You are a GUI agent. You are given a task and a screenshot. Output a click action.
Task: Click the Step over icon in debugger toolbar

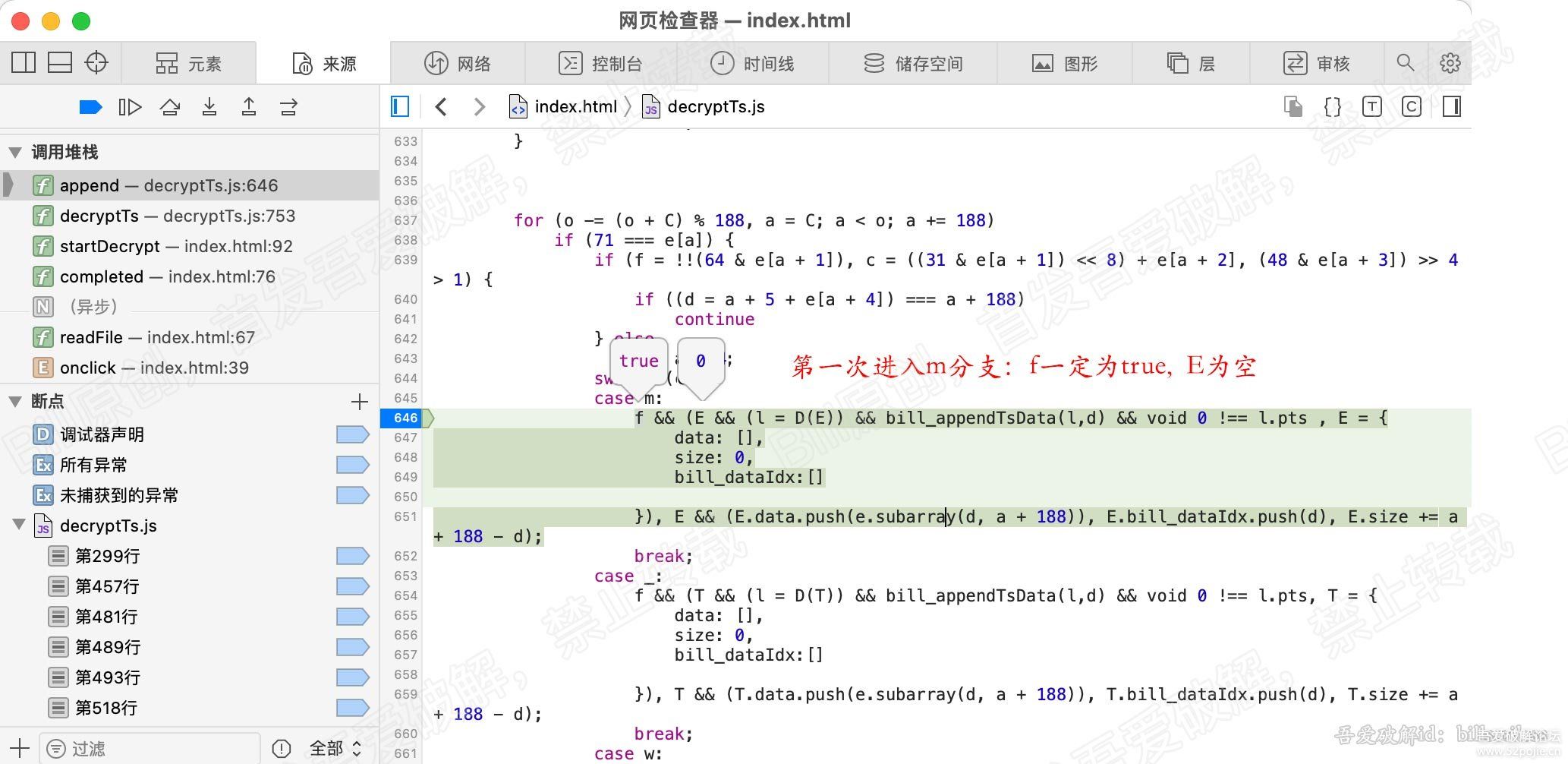[x=170, y=106]
